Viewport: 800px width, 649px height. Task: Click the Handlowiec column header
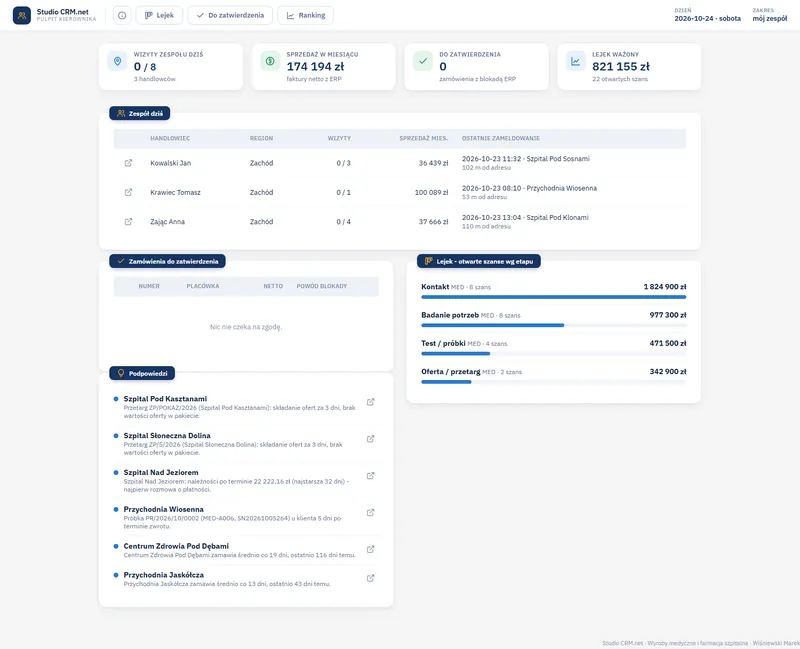pyautogui.click(x=170, y=138)
